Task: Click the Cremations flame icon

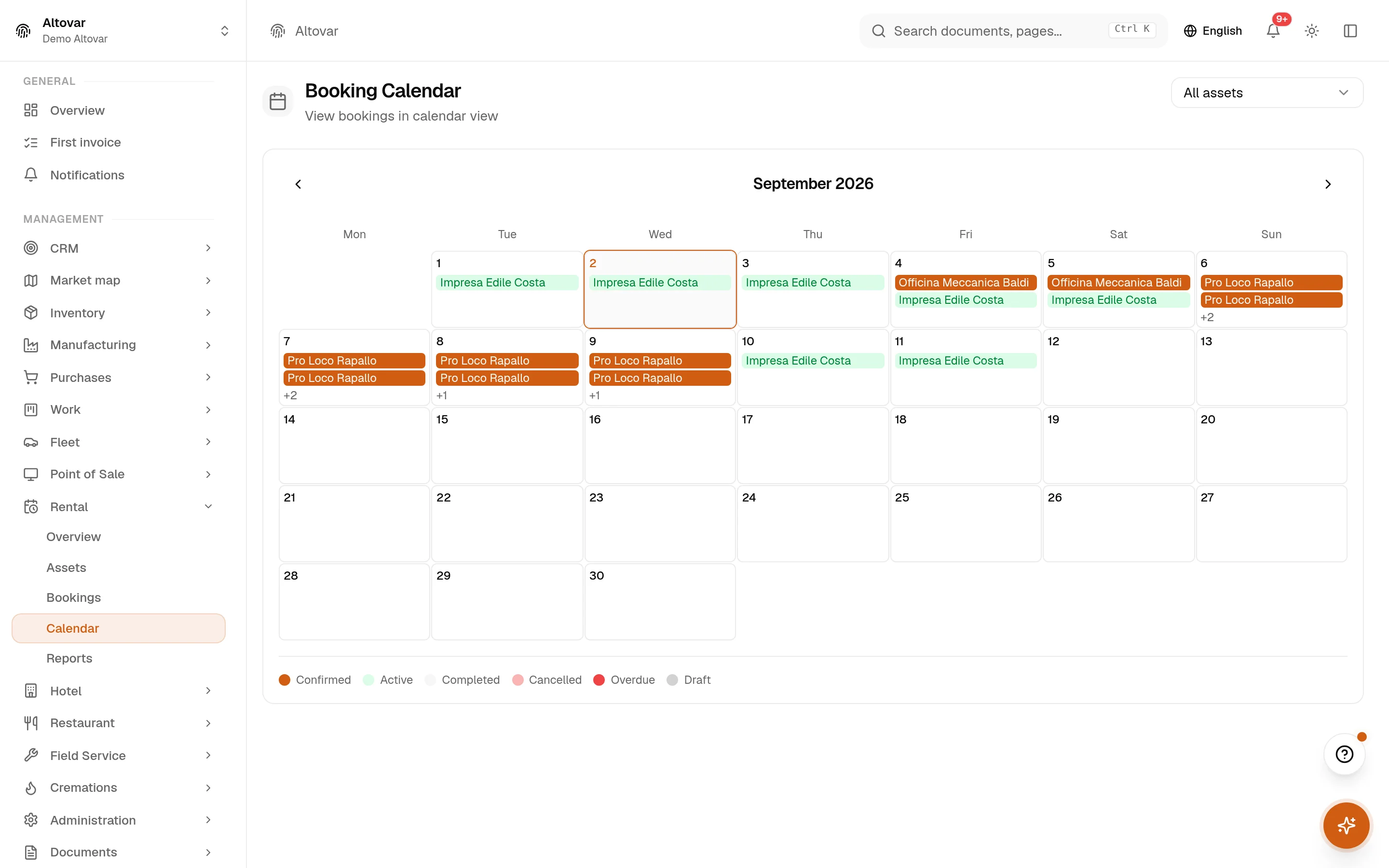Action: click(x=31, y=787)
